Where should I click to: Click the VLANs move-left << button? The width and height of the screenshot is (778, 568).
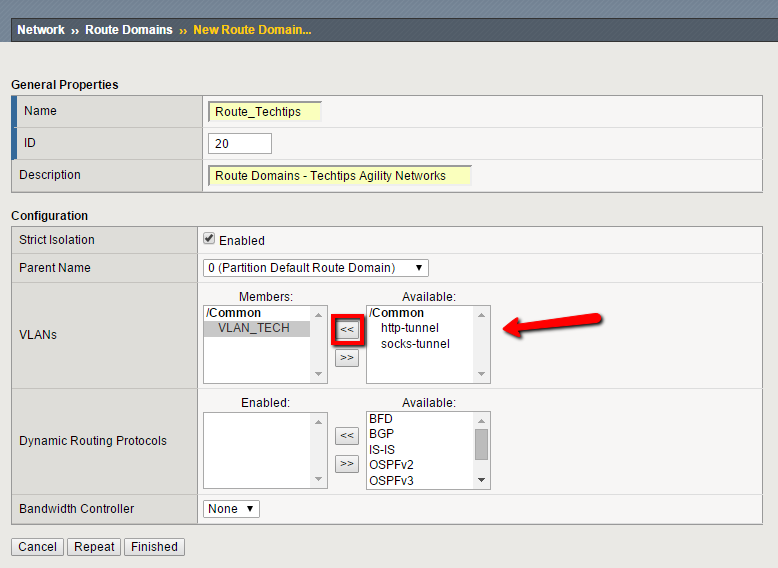[347, 329]
